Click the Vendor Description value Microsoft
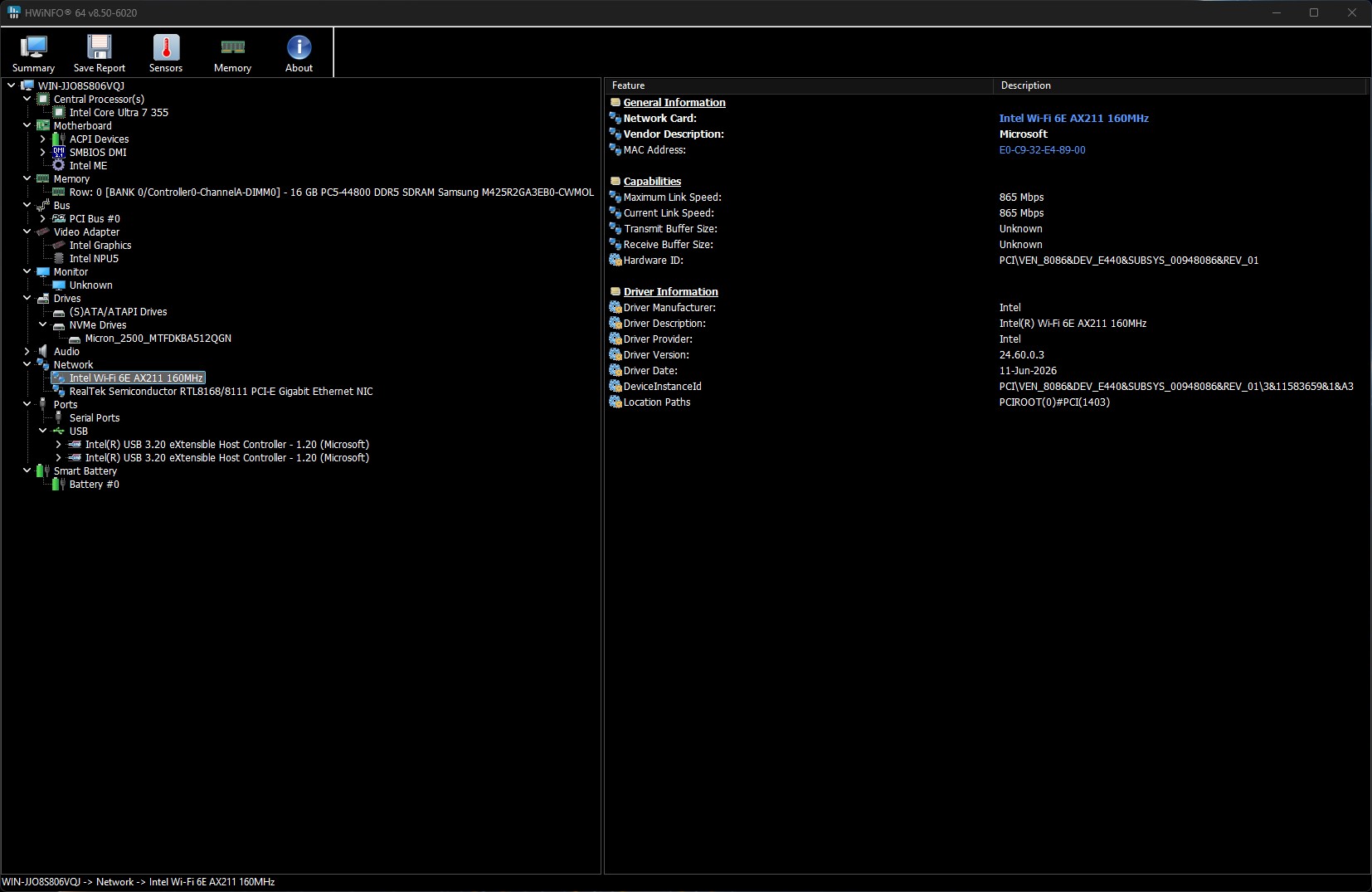1372x892 pixels. [x=1023, y=134]
